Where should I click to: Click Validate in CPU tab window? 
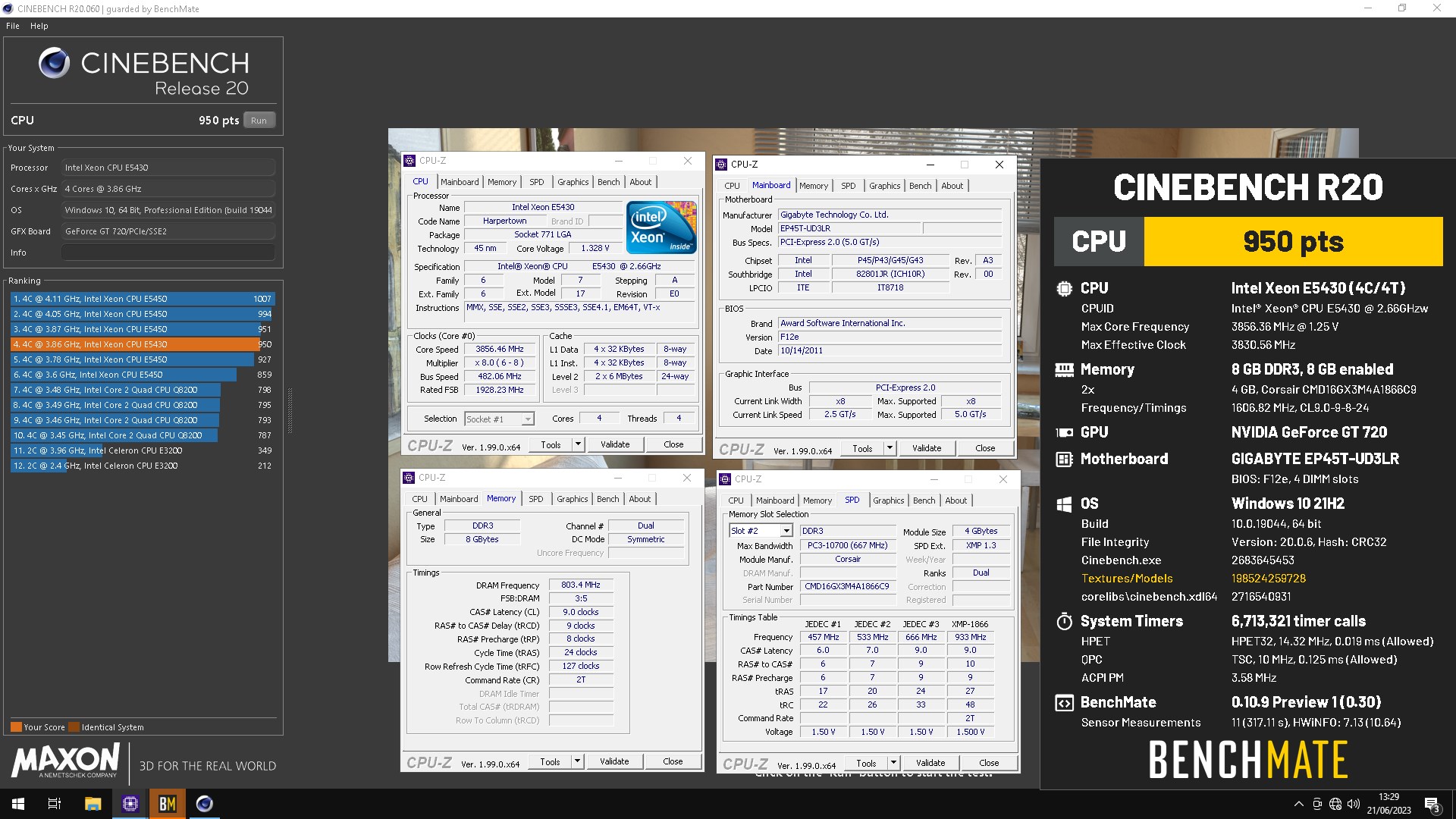point(615,444)
